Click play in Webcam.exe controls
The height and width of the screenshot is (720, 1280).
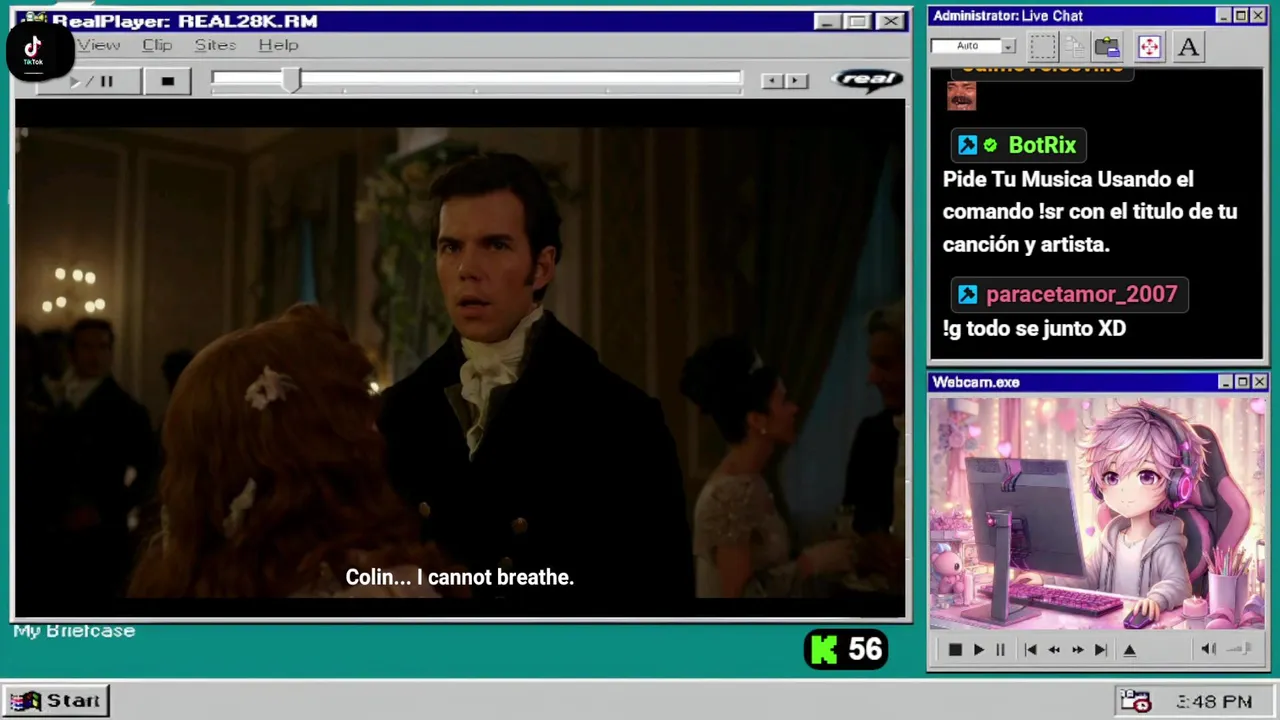(978, 650)
